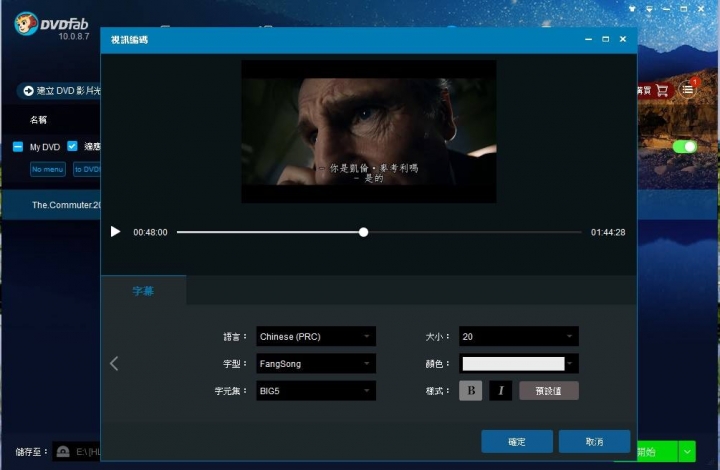Open the 字元集 BIG5 dropdown
Image resolution: width=720 pixels, height=470 pixels.
(316, 391)
